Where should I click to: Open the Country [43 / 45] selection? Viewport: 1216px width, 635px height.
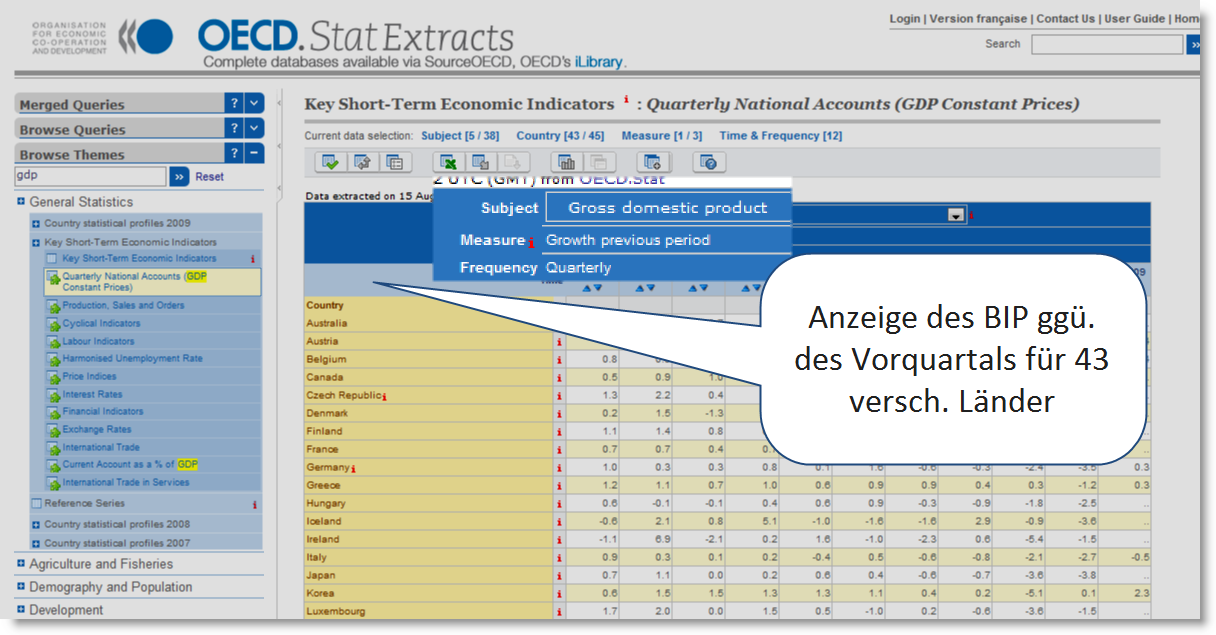tap(559, 136)
